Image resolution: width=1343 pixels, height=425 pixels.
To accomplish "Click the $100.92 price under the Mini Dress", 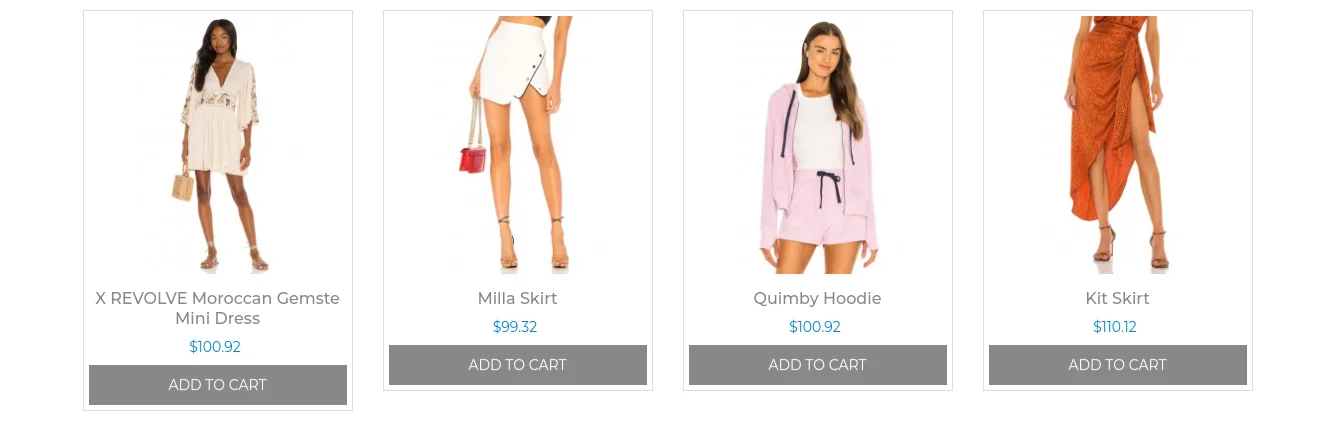I will [x=215, y=347].
